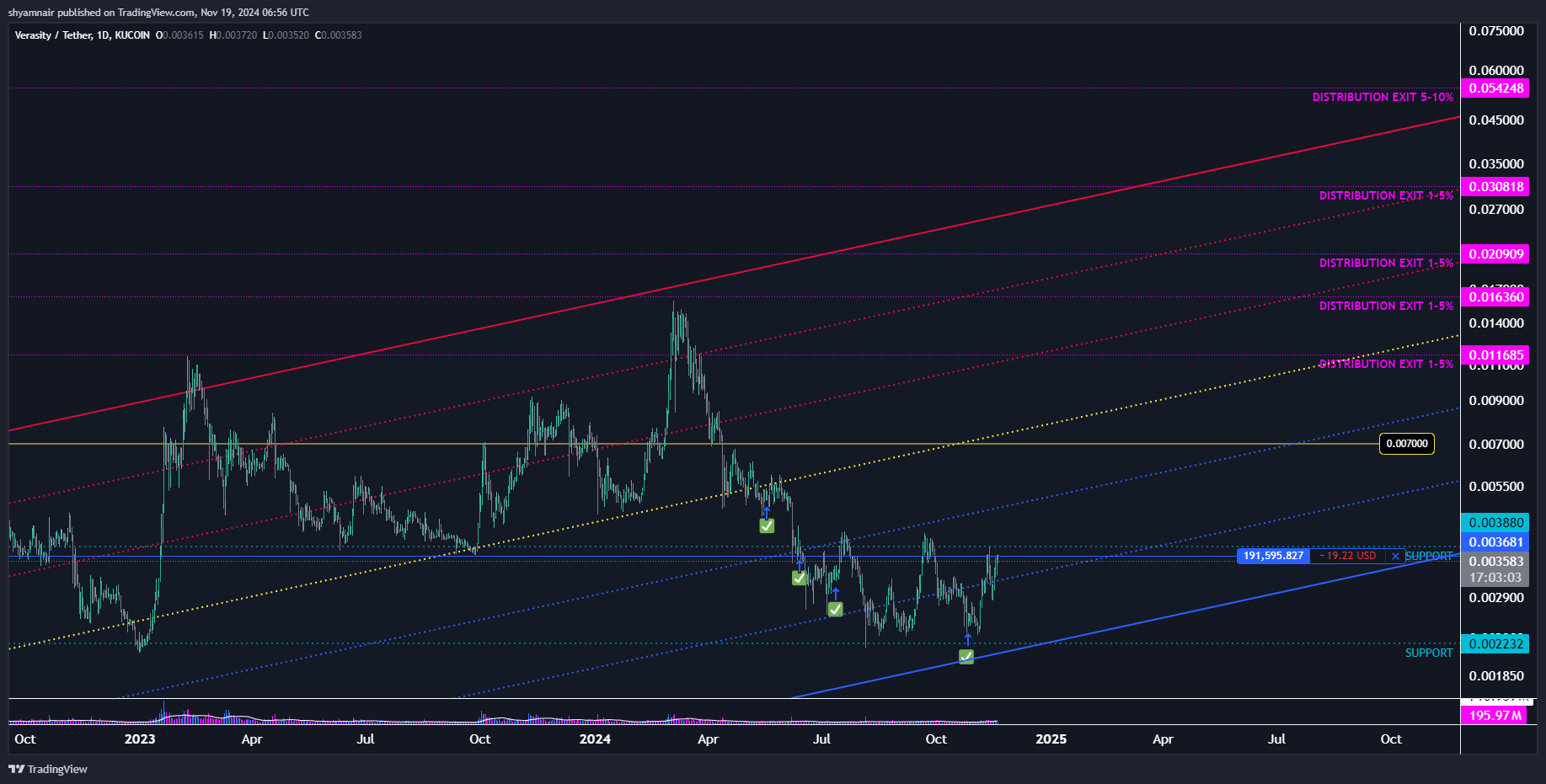
Task: Click the 0.001850 price axis tick
Action: coord(1496,676)
